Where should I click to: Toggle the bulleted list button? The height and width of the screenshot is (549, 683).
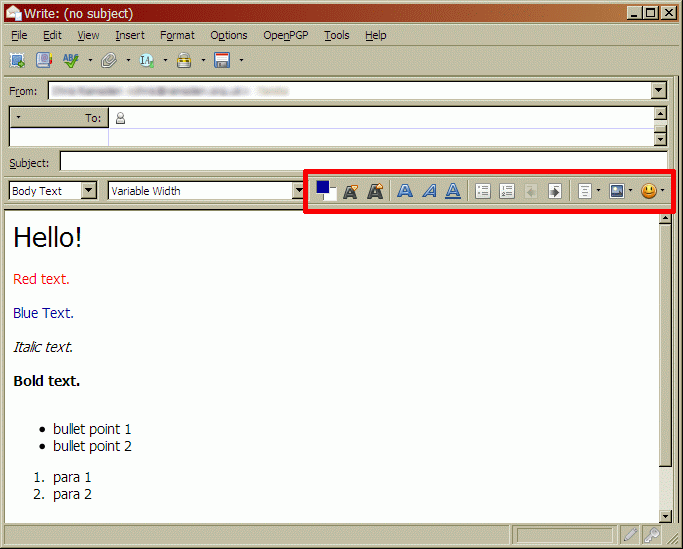483,191
